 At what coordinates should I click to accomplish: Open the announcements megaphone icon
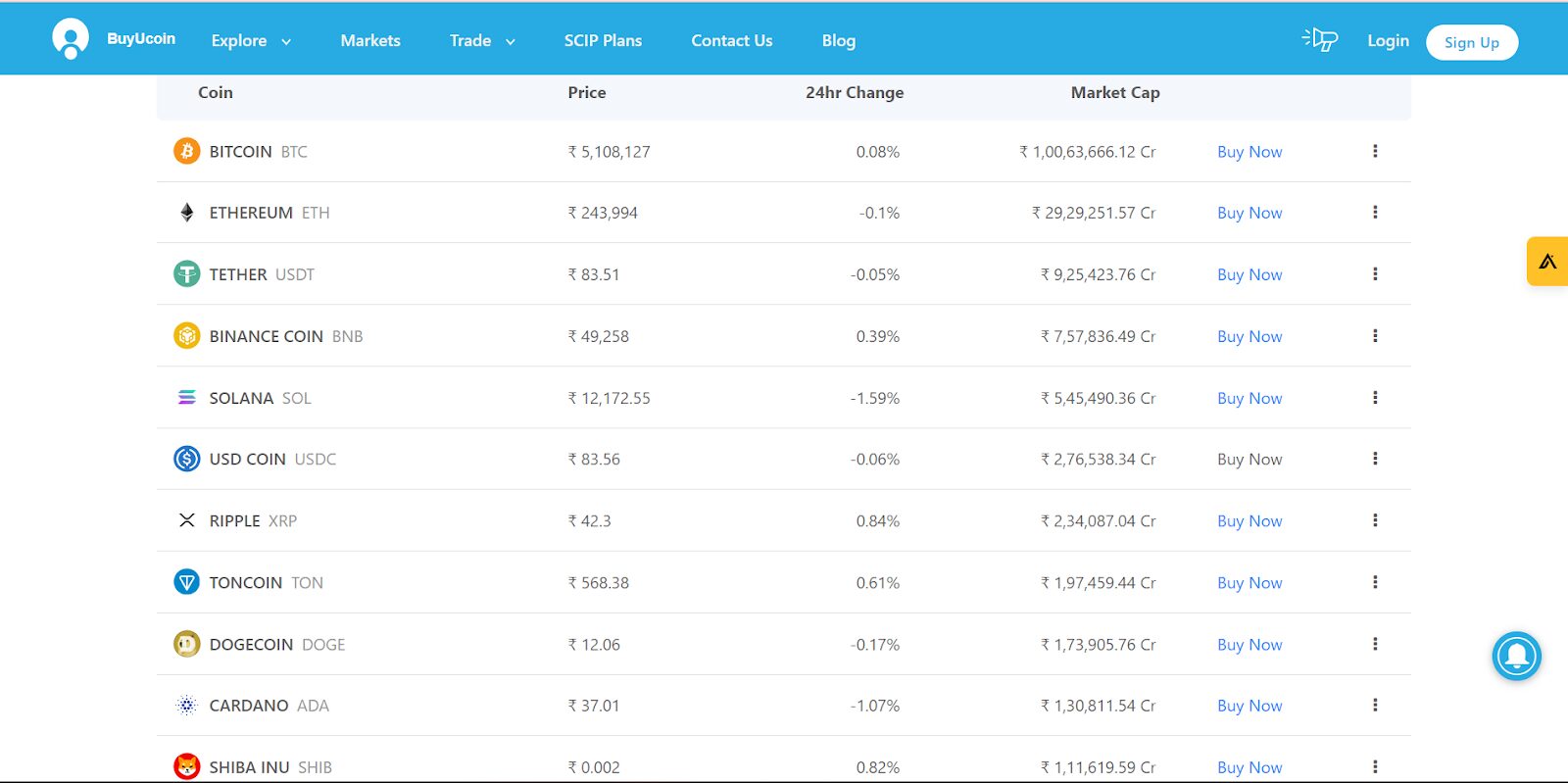point(1320,39)
